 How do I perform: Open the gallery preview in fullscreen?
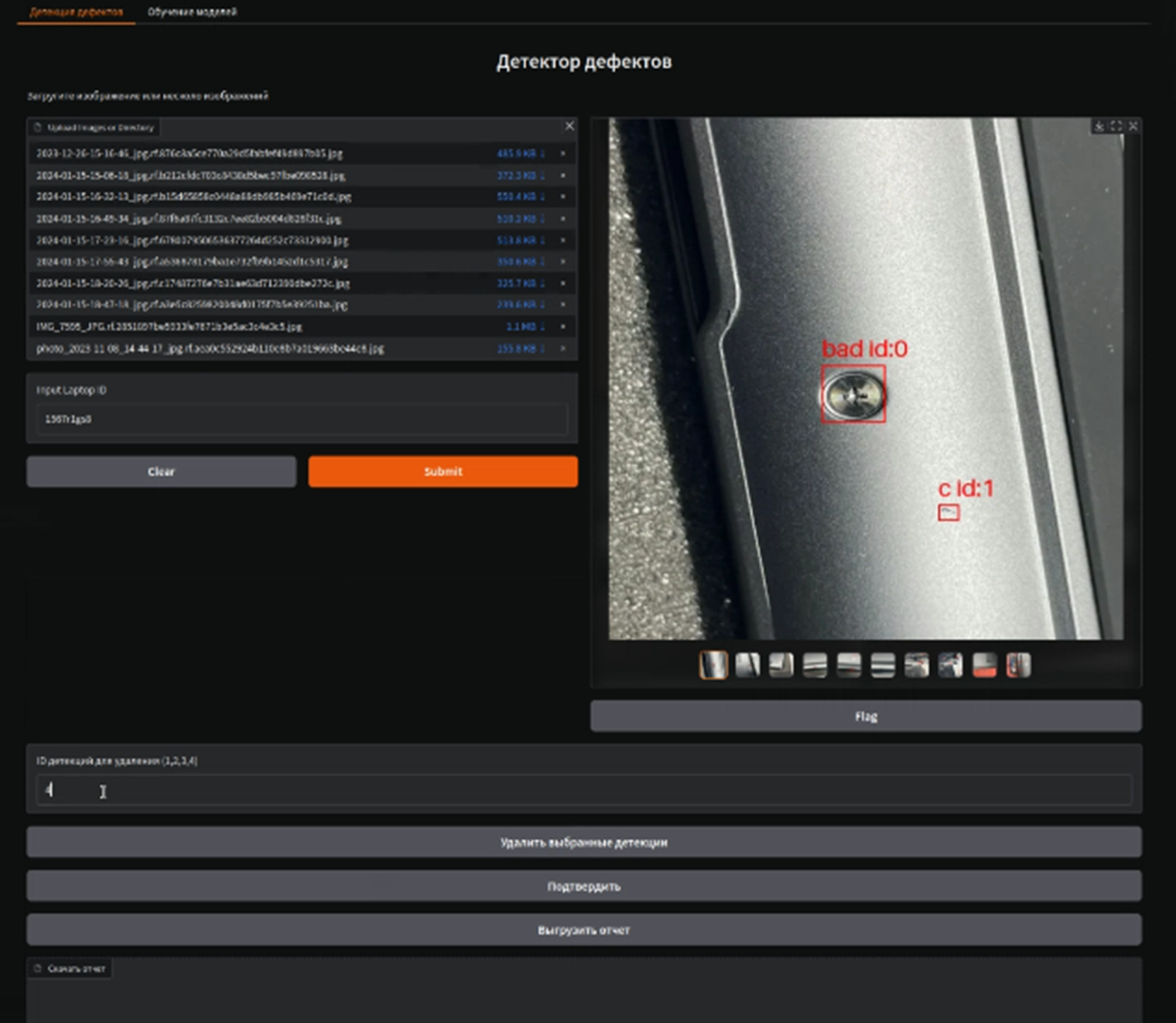(1116, 126)
